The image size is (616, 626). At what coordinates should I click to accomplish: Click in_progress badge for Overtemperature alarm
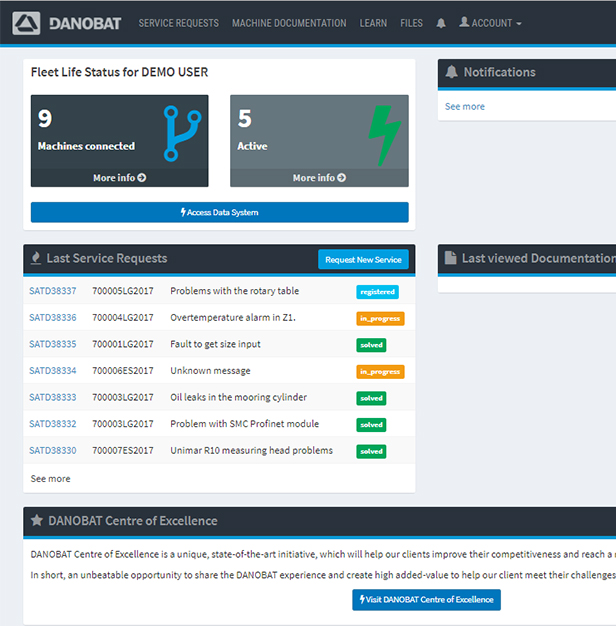pyautogui.click(x=380, y=319)
